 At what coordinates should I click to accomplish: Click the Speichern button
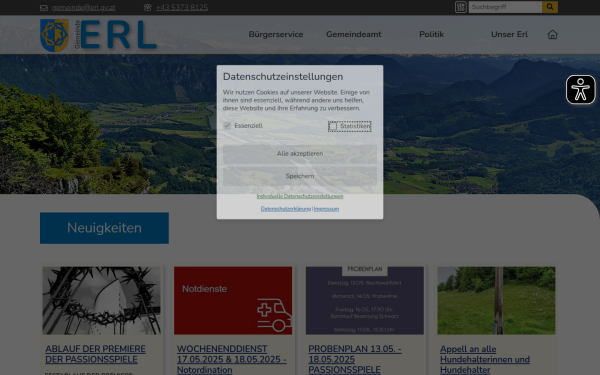pos(300,176)
